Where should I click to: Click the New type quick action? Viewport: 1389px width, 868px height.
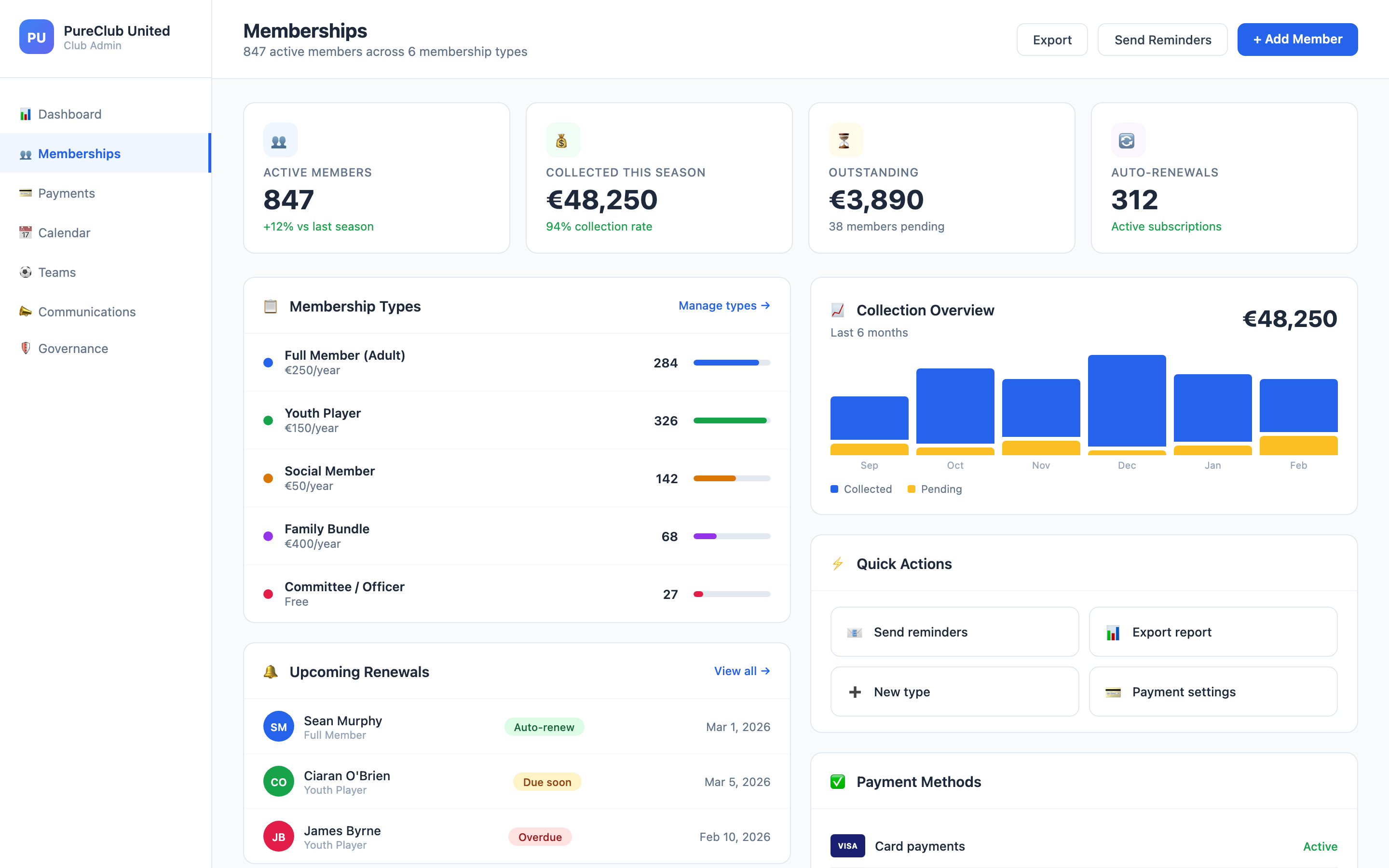point(954,692)
